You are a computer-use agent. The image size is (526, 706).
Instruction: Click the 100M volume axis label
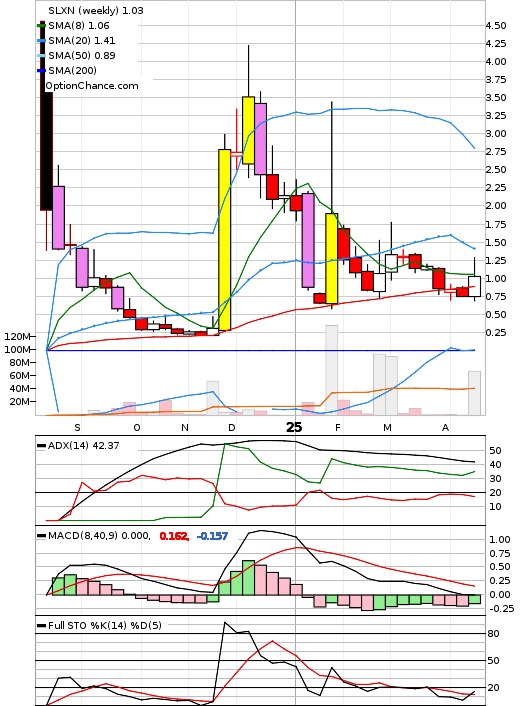click(x=17, y=349)
